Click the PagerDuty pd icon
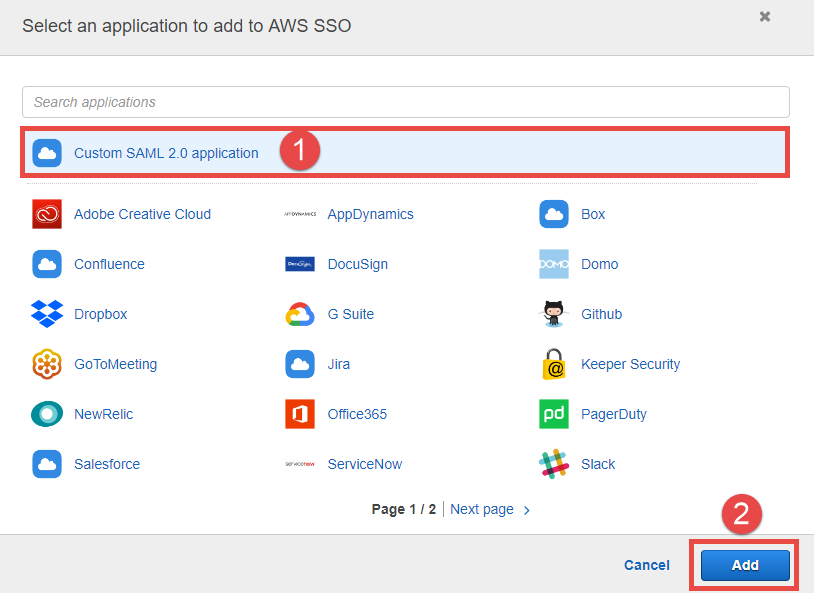The width and height of the screenshot is (814, 593). click(554, 414)
